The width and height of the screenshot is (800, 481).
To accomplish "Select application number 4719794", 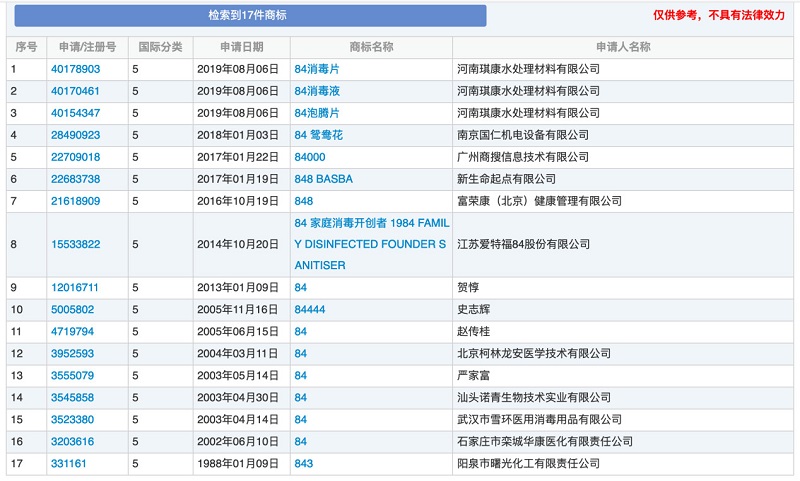I will point(73,332).
